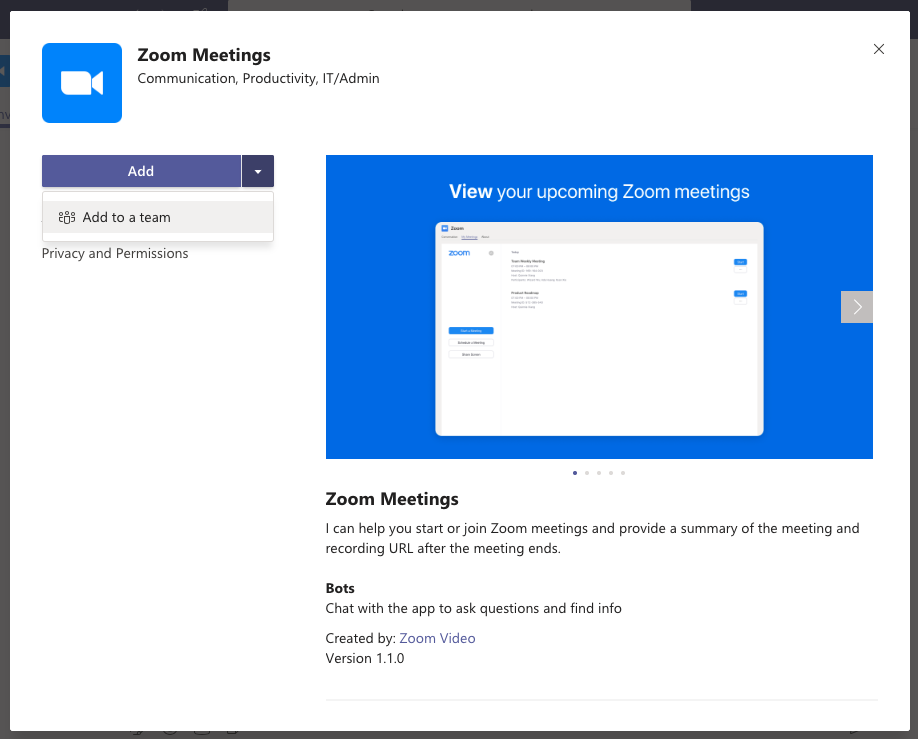Click the Zoom Meetings description heading
This screenshot has height=739, width=918.
392,499
